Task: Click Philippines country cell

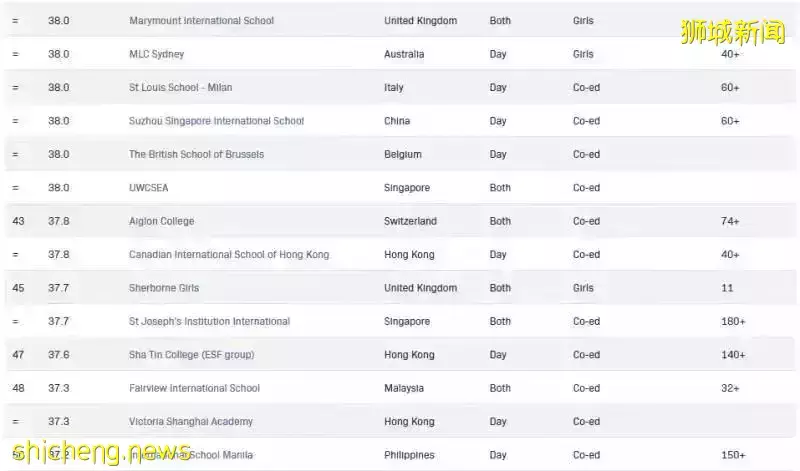Action: tap(409, 455)
